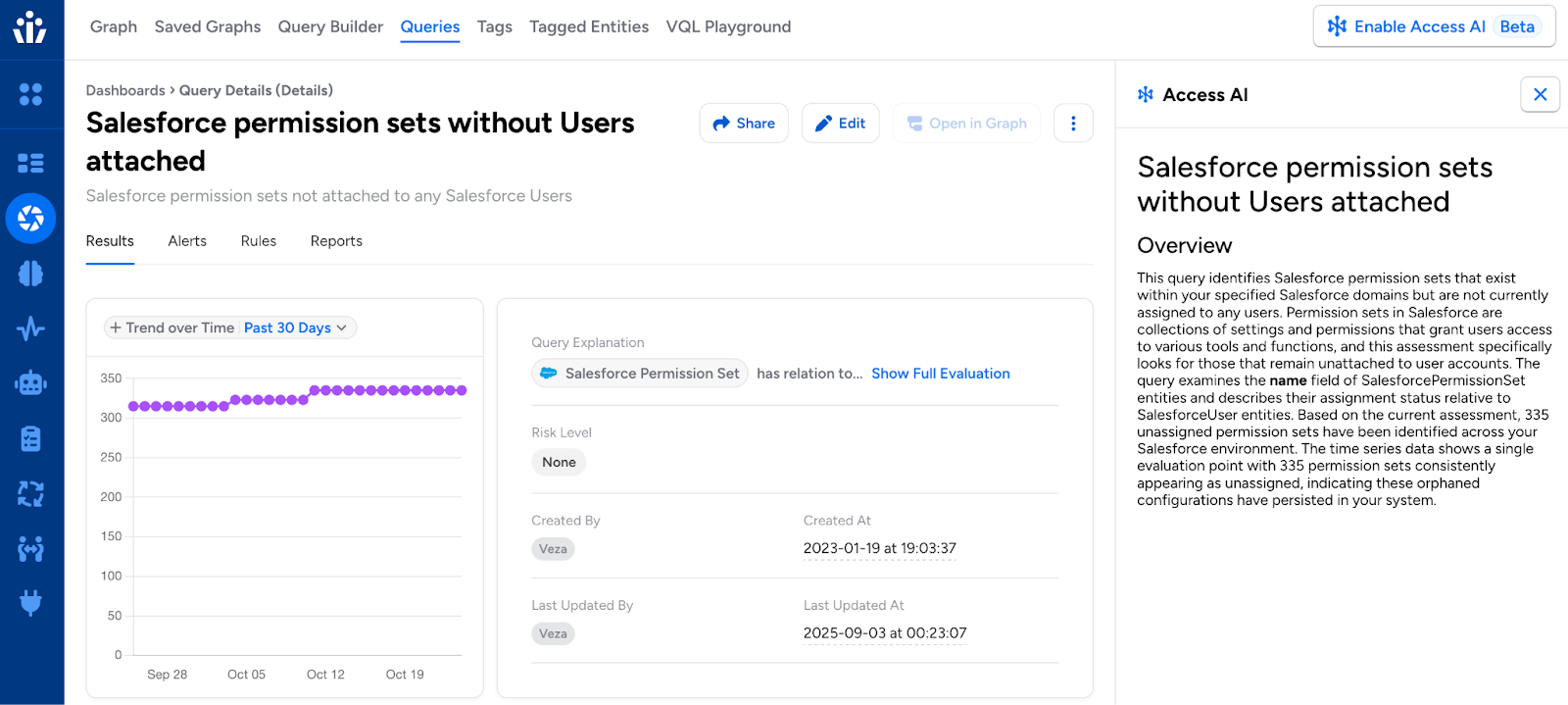Click the Edit query button

tap(840, 124)
